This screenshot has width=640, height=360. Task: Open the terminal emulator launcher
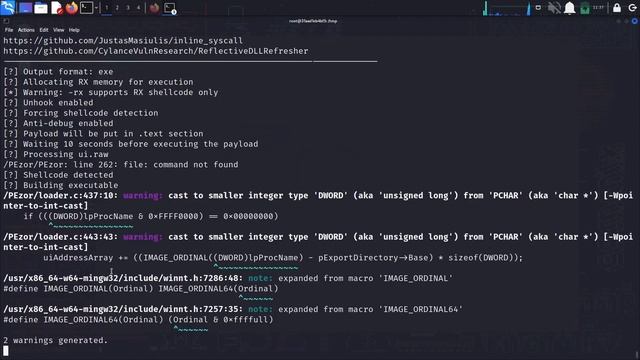[x=87, y=8]
